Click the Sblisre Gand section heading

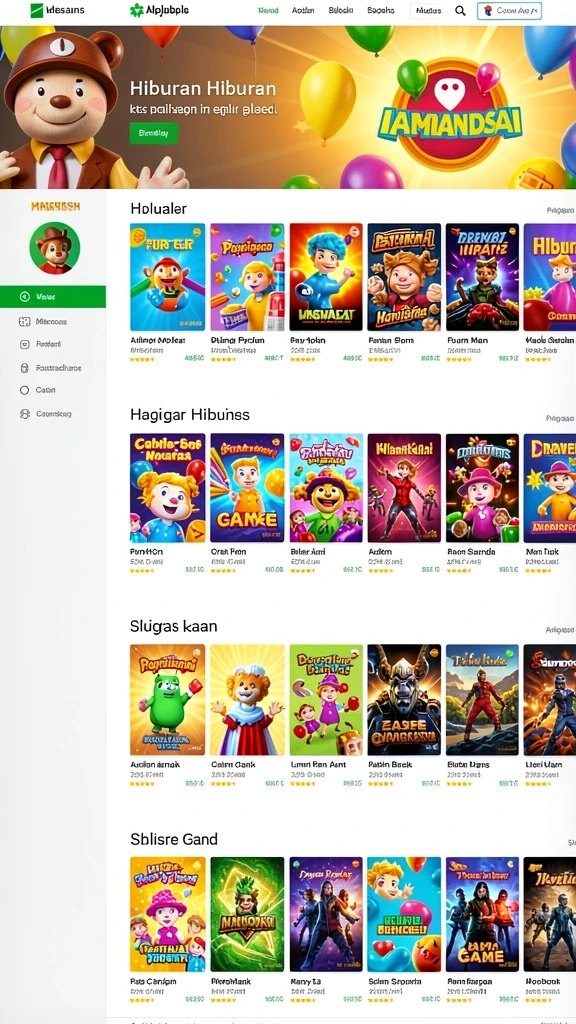click(x=174, y=839)
